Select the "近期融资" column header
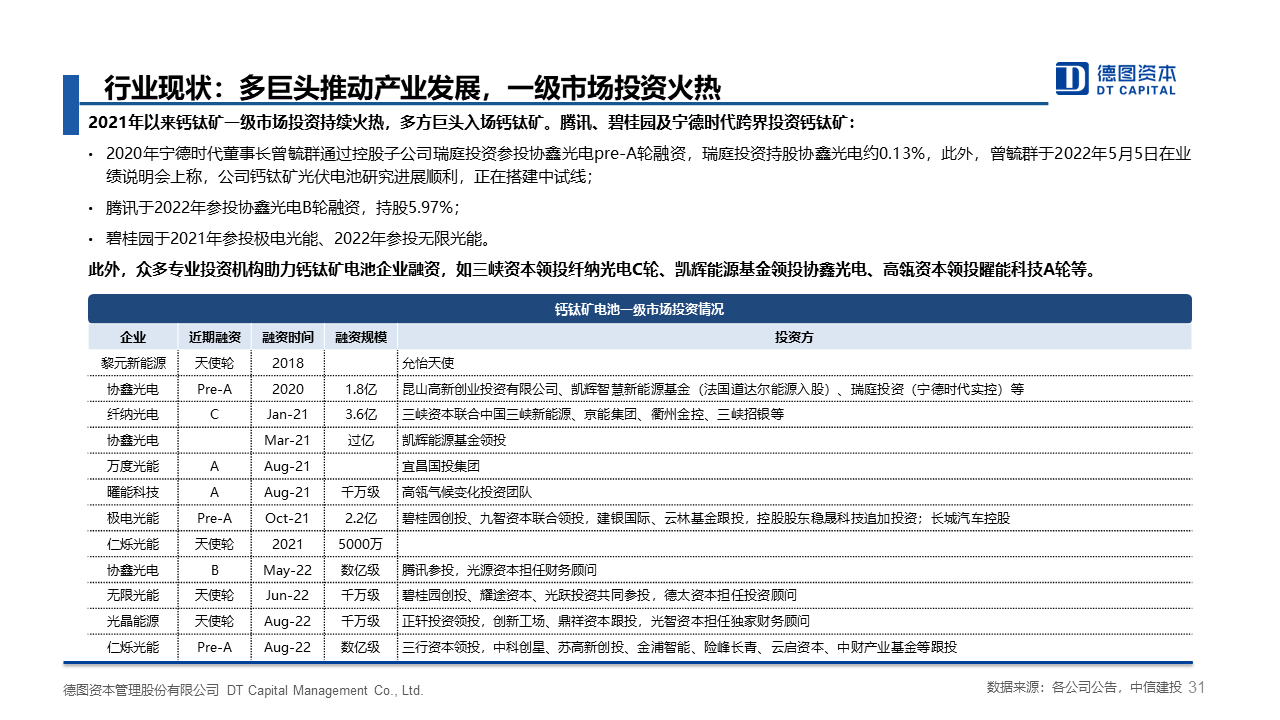This screenshot has width=1280, height=720. pyautogui.click(x=214, y=337)
